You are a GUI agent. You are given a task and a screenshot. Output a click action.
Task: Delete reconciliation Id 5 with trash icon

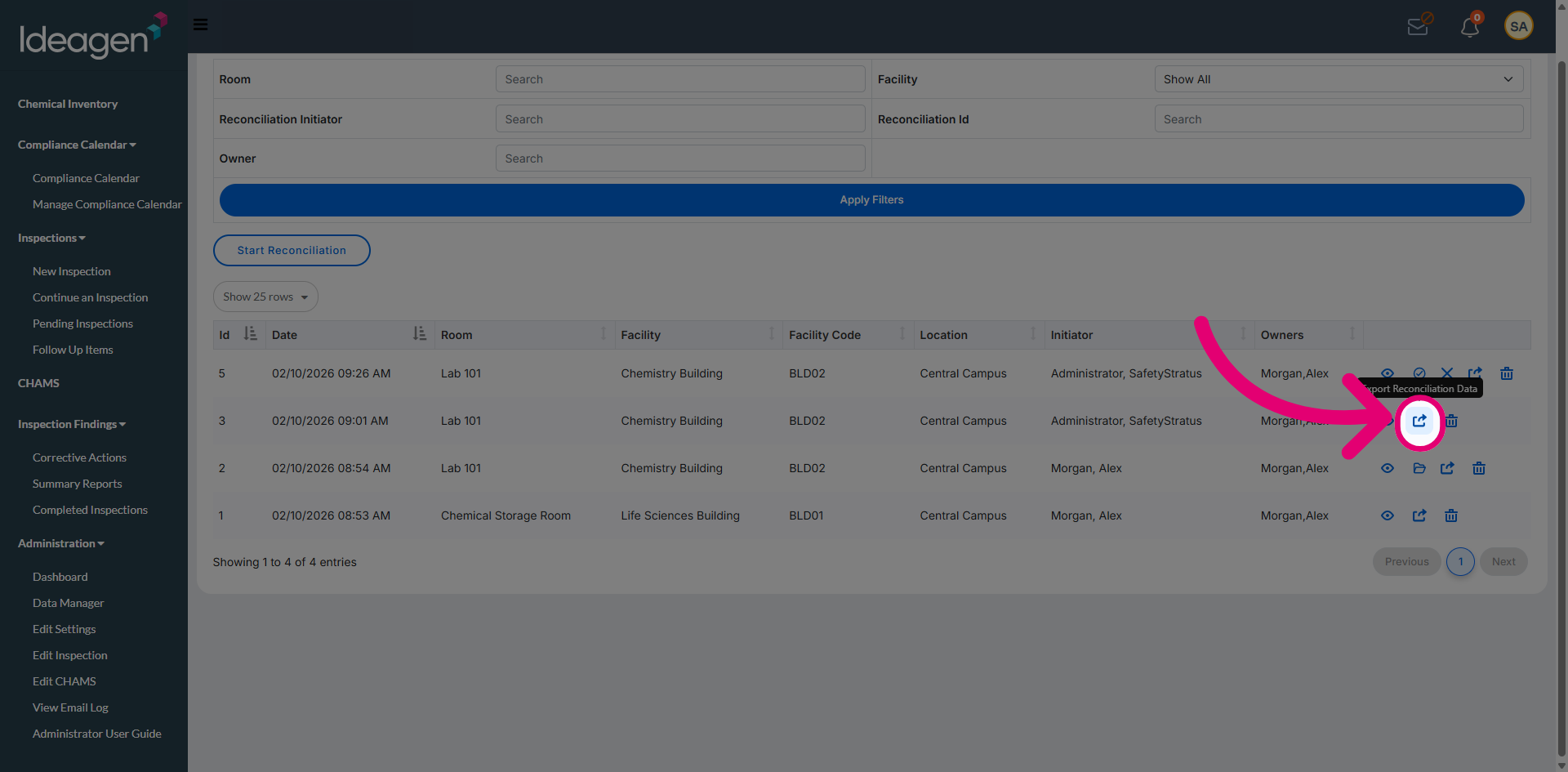tap(1507, 373)
